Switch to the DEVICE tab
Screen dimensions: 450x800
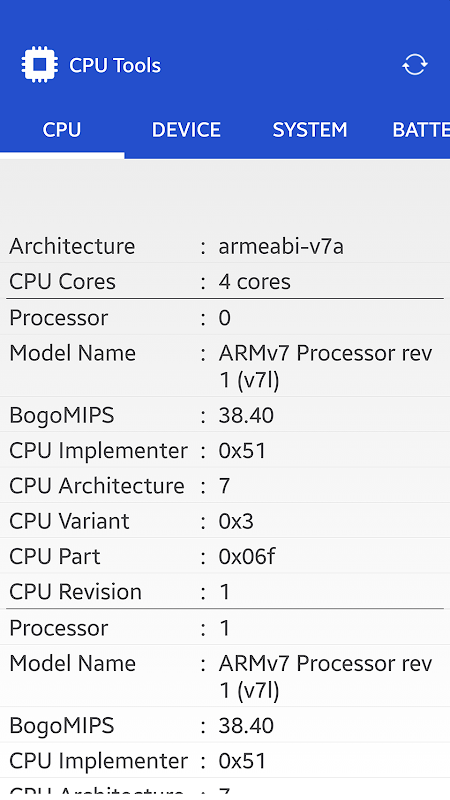point(186,130)
